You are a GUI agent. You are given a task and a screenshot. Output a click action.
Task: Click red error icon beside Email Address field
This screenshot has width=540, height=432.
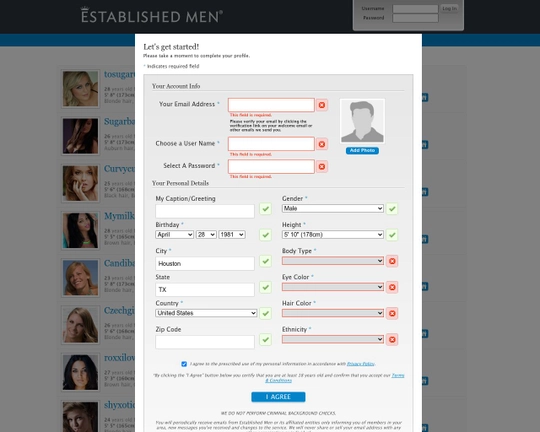[322, 105]
